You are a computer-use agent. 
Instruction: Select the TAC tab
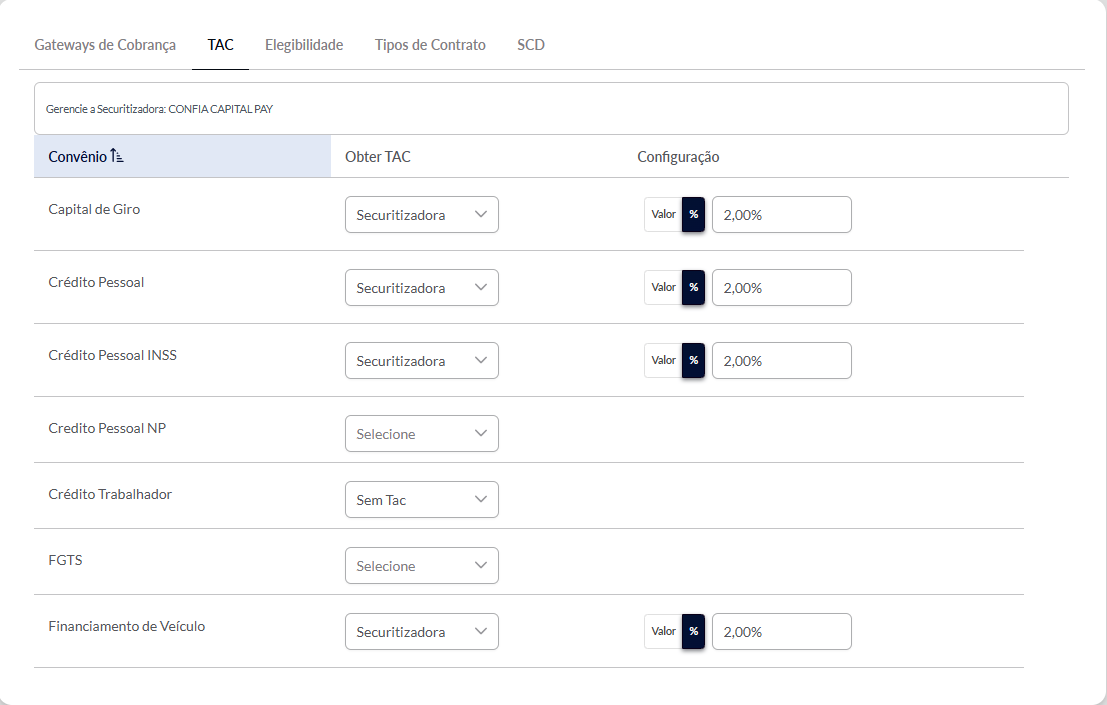tap(220, 45)
